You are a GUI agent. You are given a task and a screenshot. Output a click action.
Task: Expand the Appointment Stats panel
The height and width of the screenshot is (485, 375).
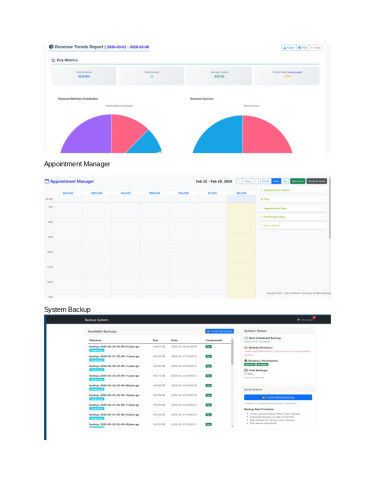[x=293, y=208]
